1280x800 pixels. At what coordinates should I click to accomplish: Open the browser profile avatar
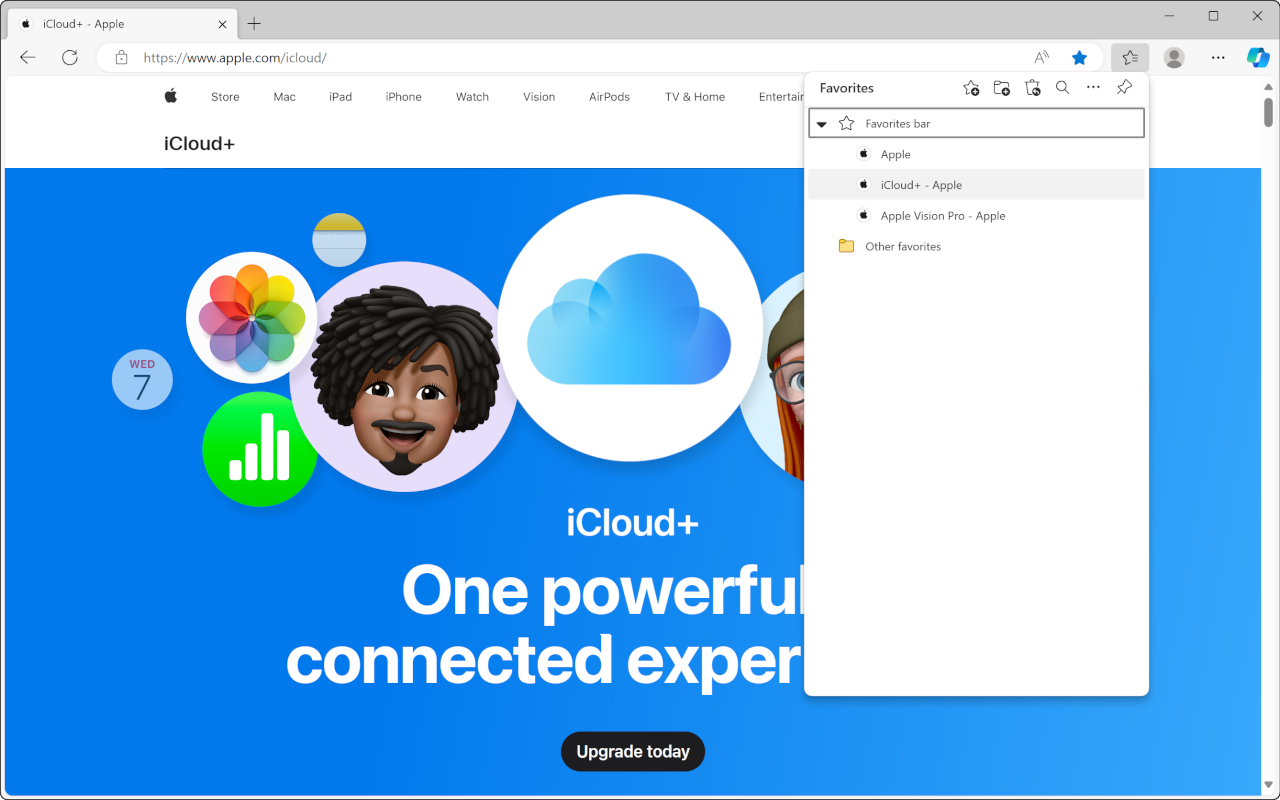(1175, 57)
